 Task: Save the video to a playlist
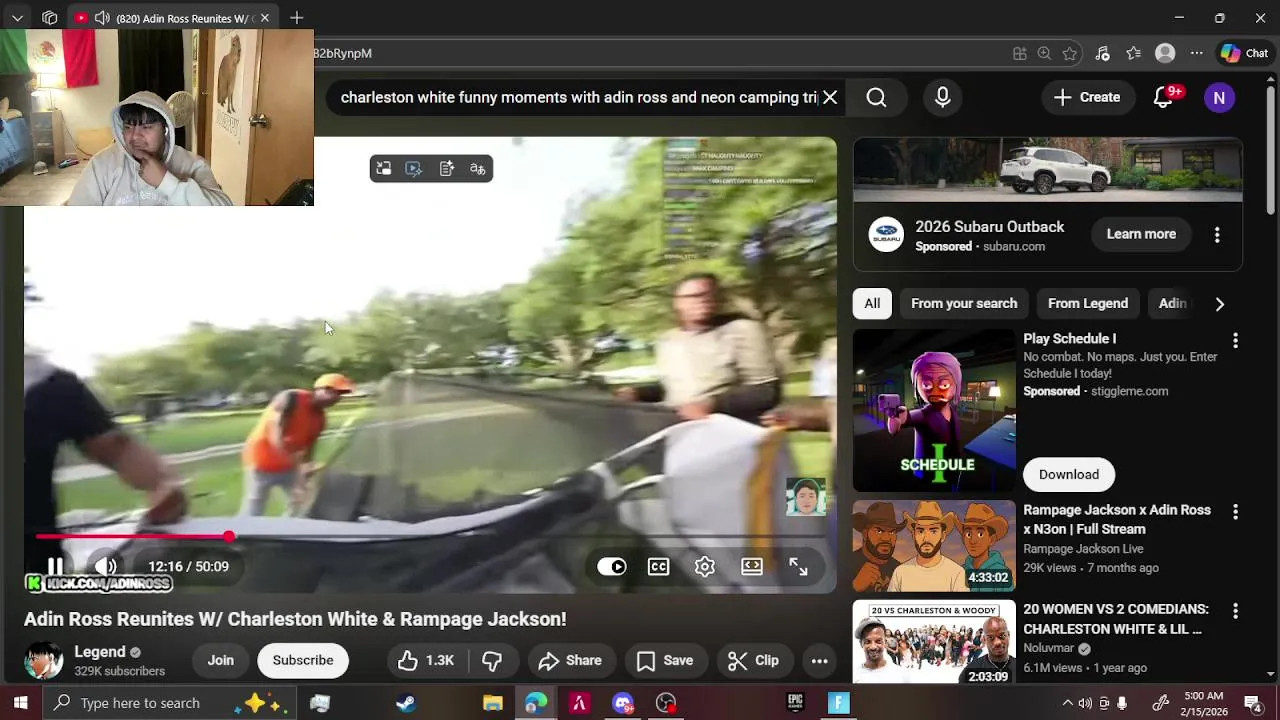(x=665, y=660)
